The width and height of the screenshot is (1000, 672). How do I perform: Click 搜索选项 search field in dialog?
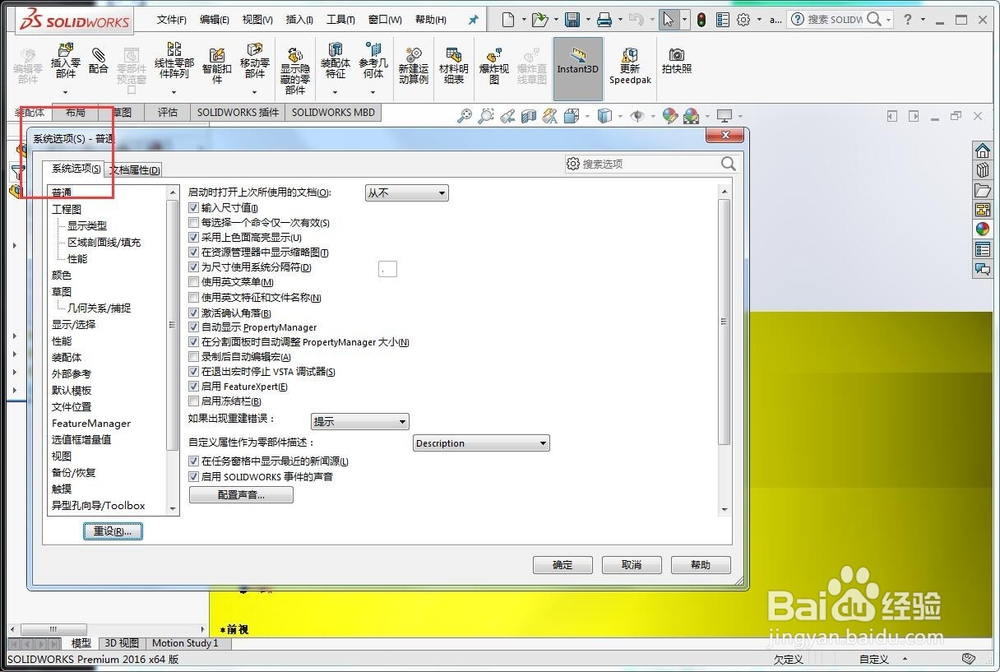[651, 164]
